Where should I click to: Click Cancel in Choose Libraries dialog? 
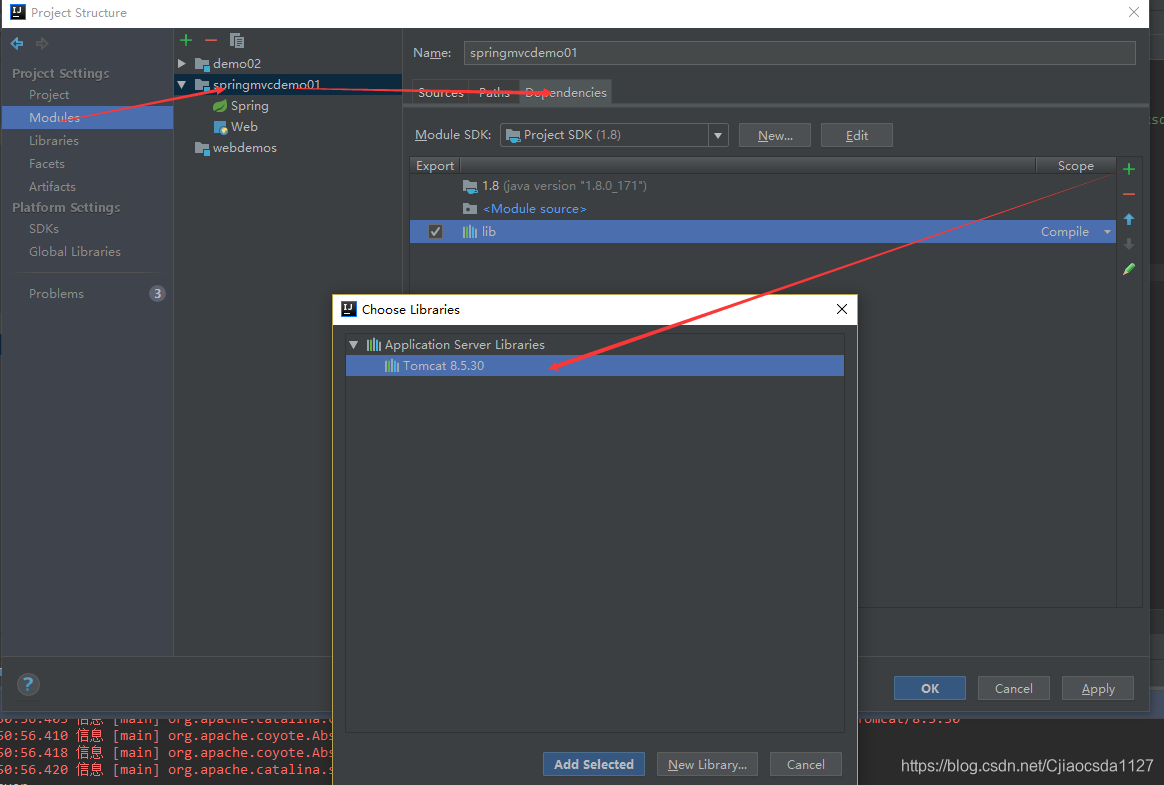click(805, 764)
